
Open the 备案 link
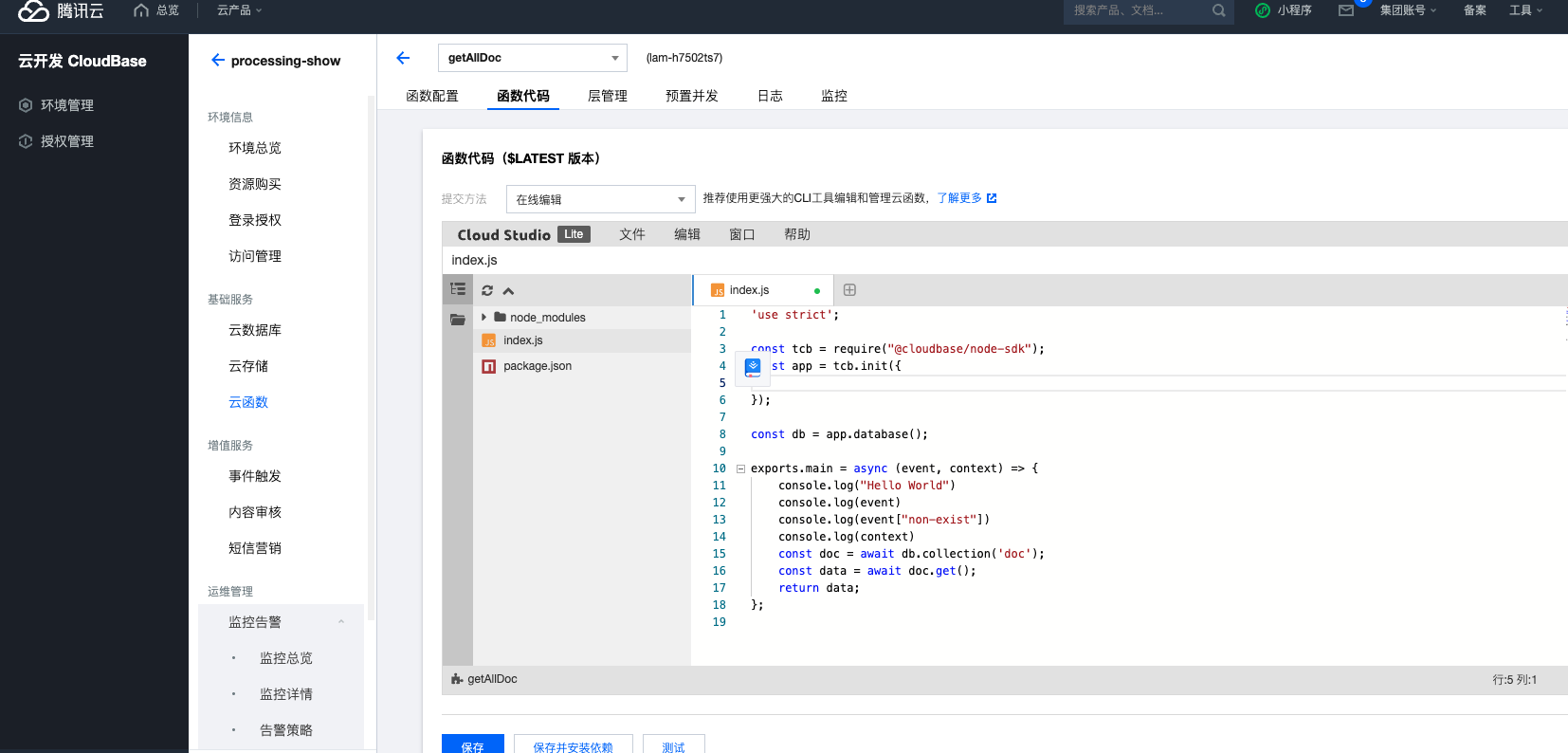point(1475,10)
